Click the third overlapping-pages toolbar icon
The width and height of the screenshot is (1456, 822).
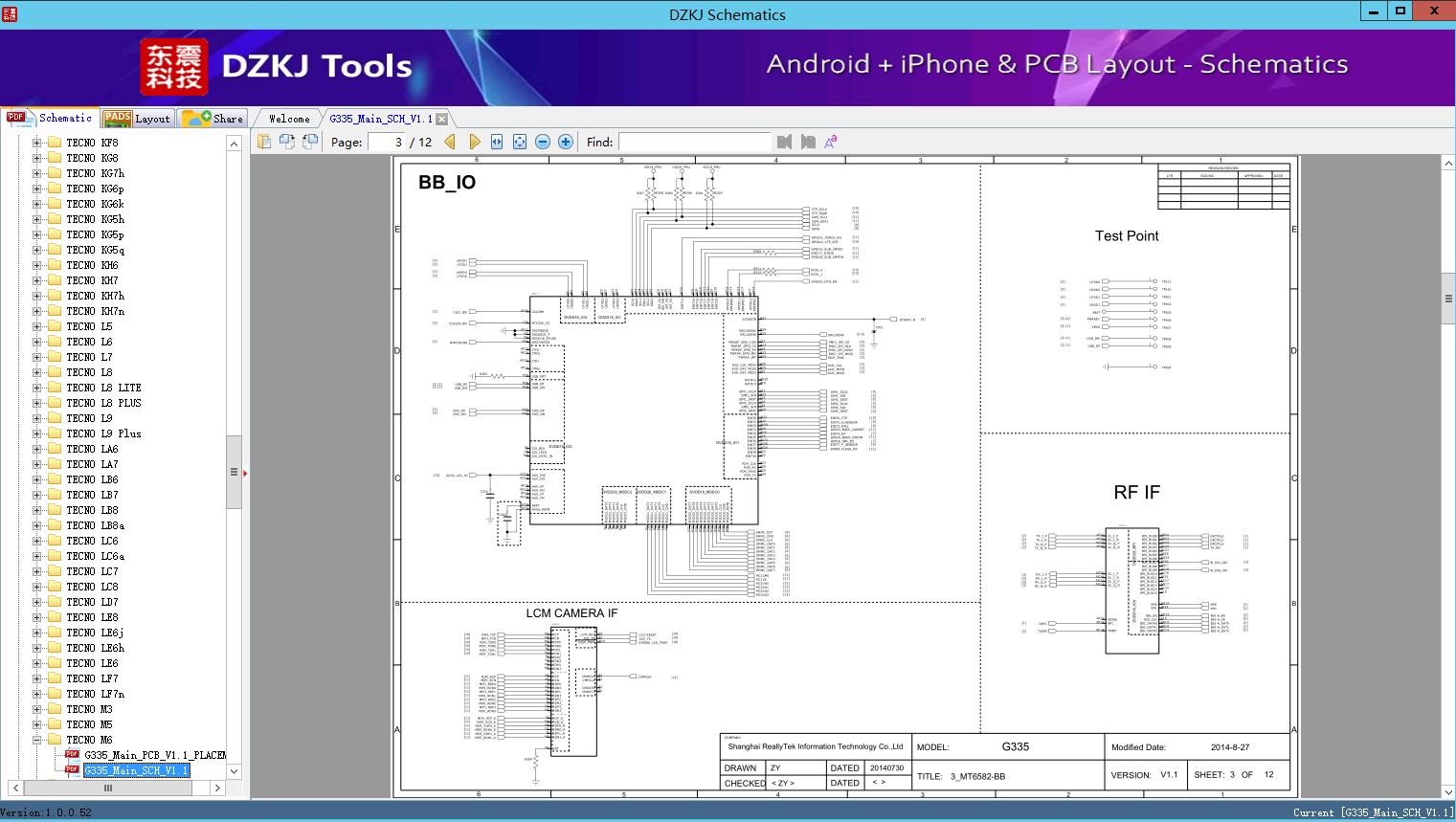(x=310, y=142)
